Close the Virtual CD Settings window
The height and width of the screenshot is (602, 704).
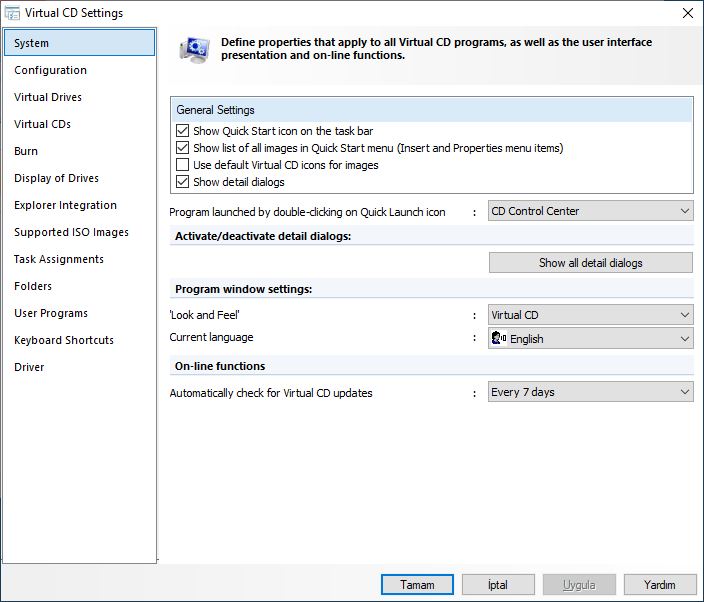pyautogui.click(x=687, y=13)
